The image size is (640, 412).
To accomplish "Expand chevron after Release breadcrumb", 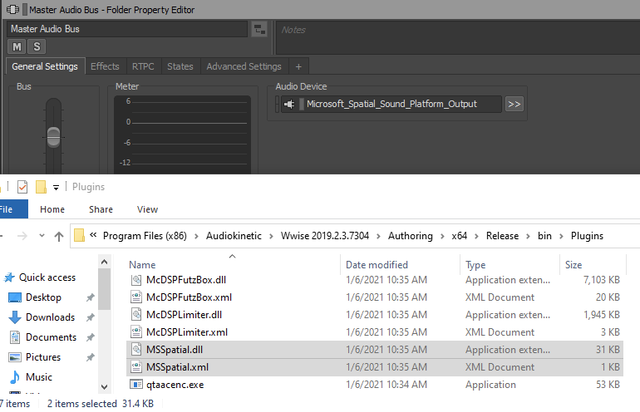I will [x=528, y=236].
